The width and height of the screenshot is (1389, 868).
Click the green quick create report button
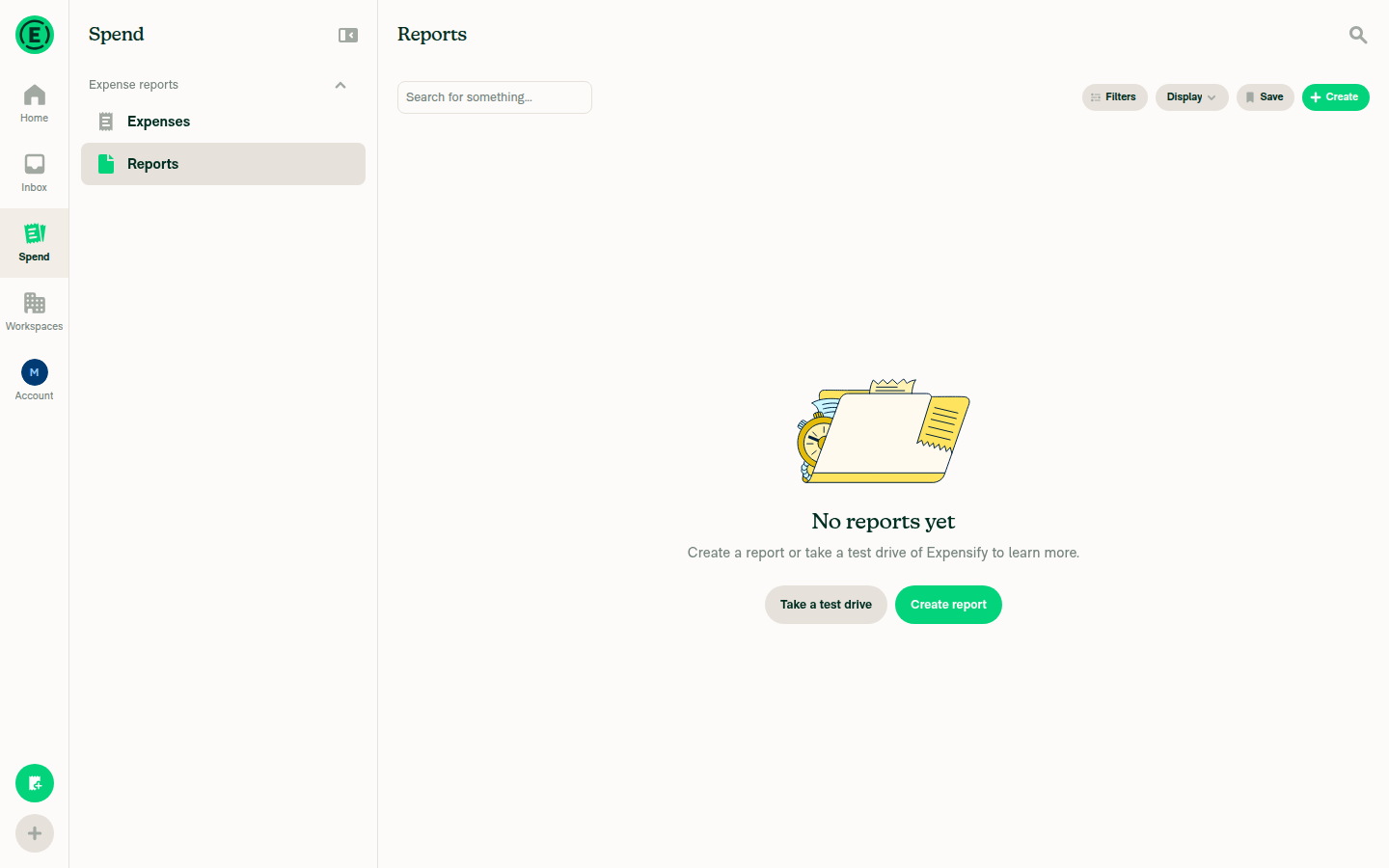35,783
